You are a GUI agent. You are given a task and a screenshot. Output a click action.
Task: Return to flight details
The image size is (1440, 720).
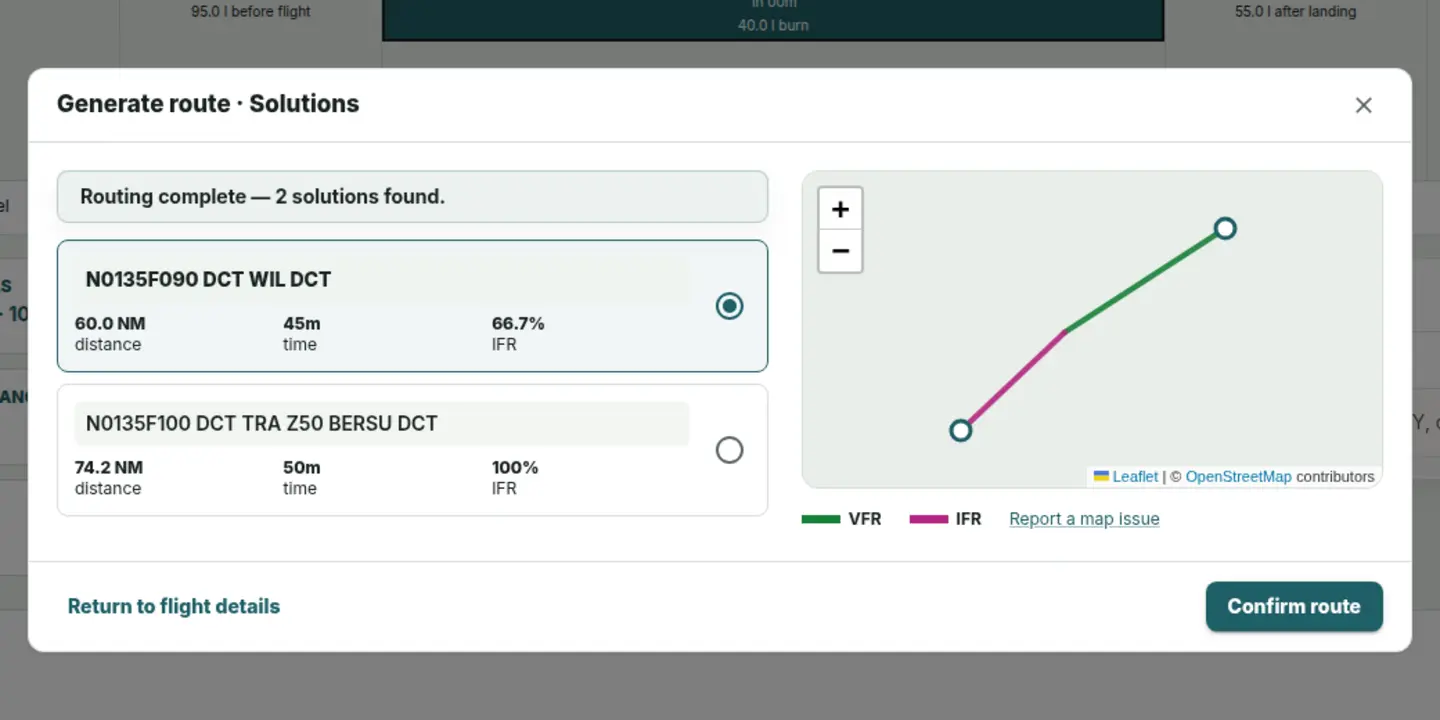click(174, 606)
